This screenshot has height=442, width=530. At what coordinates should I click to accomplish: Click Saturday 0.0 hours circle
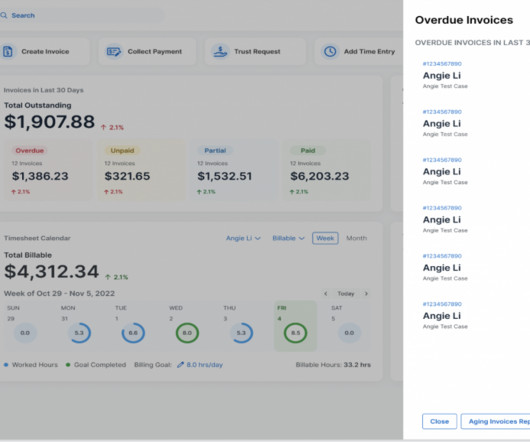tap(350, 333)
